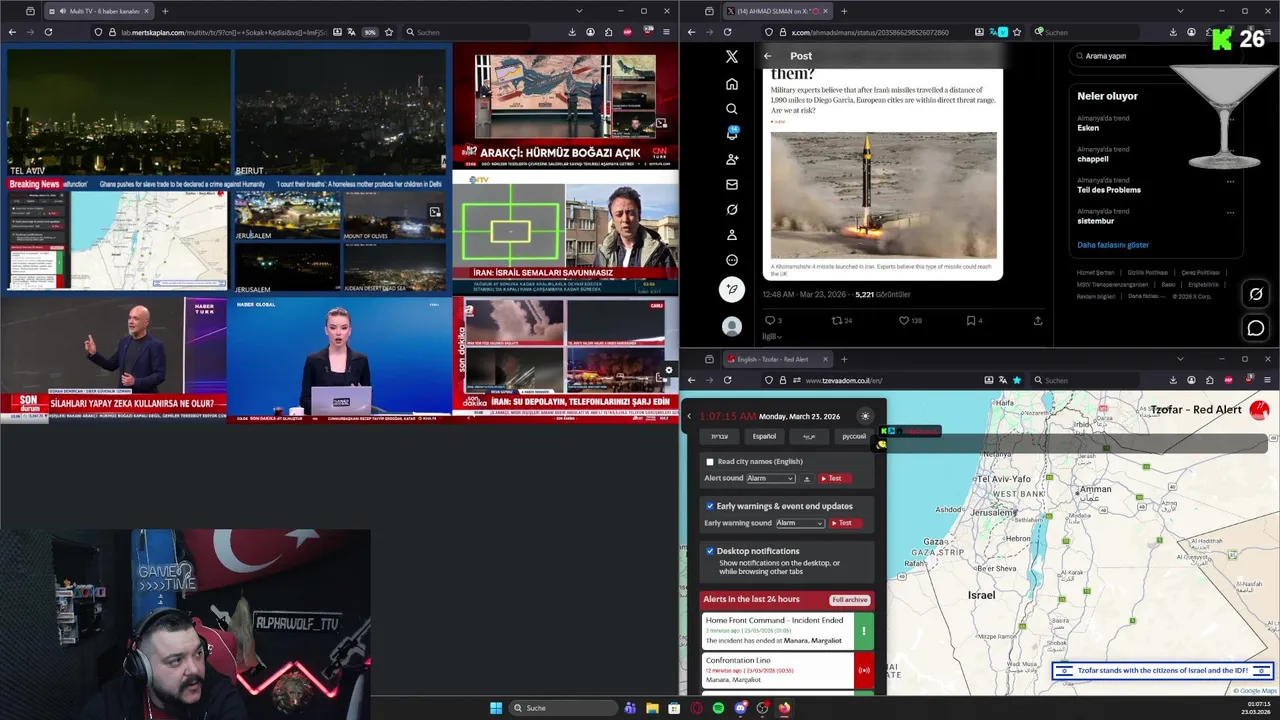Reload the Tzofar Red Alert page
The height and width of the screenshot is (720, 1280).
(x=727, y=380)
